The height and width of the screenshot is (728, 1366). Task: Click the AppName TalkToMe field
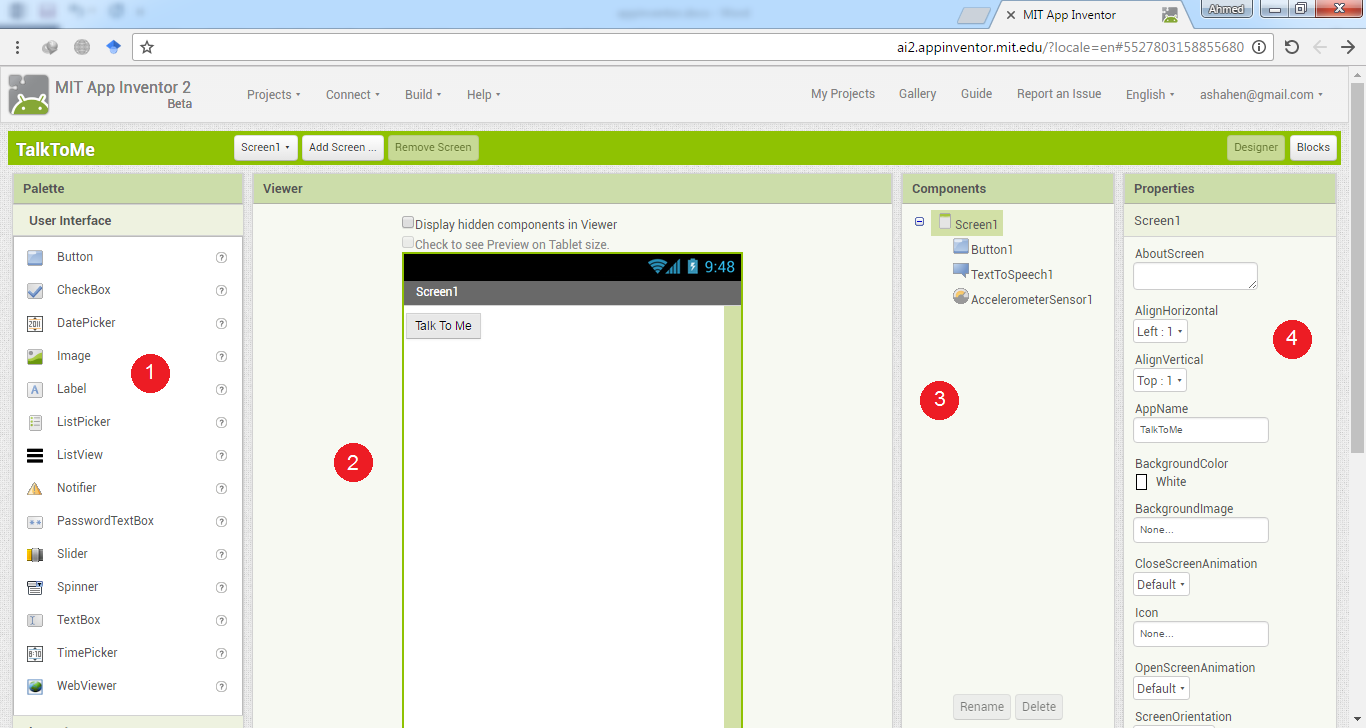(x=1201, y=430)
